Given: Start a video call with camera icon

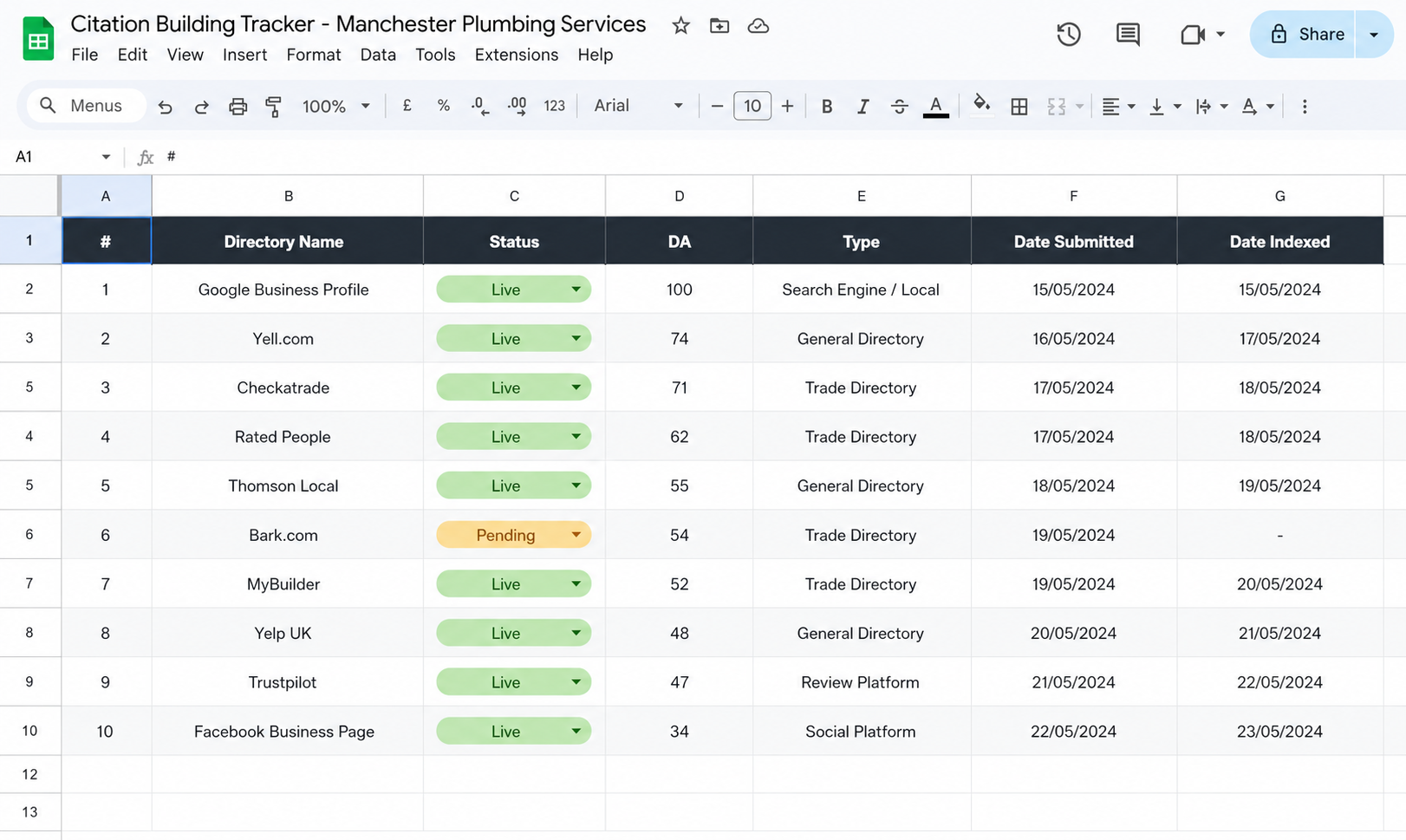Looking at the screenshot, I should (1194, 35).
